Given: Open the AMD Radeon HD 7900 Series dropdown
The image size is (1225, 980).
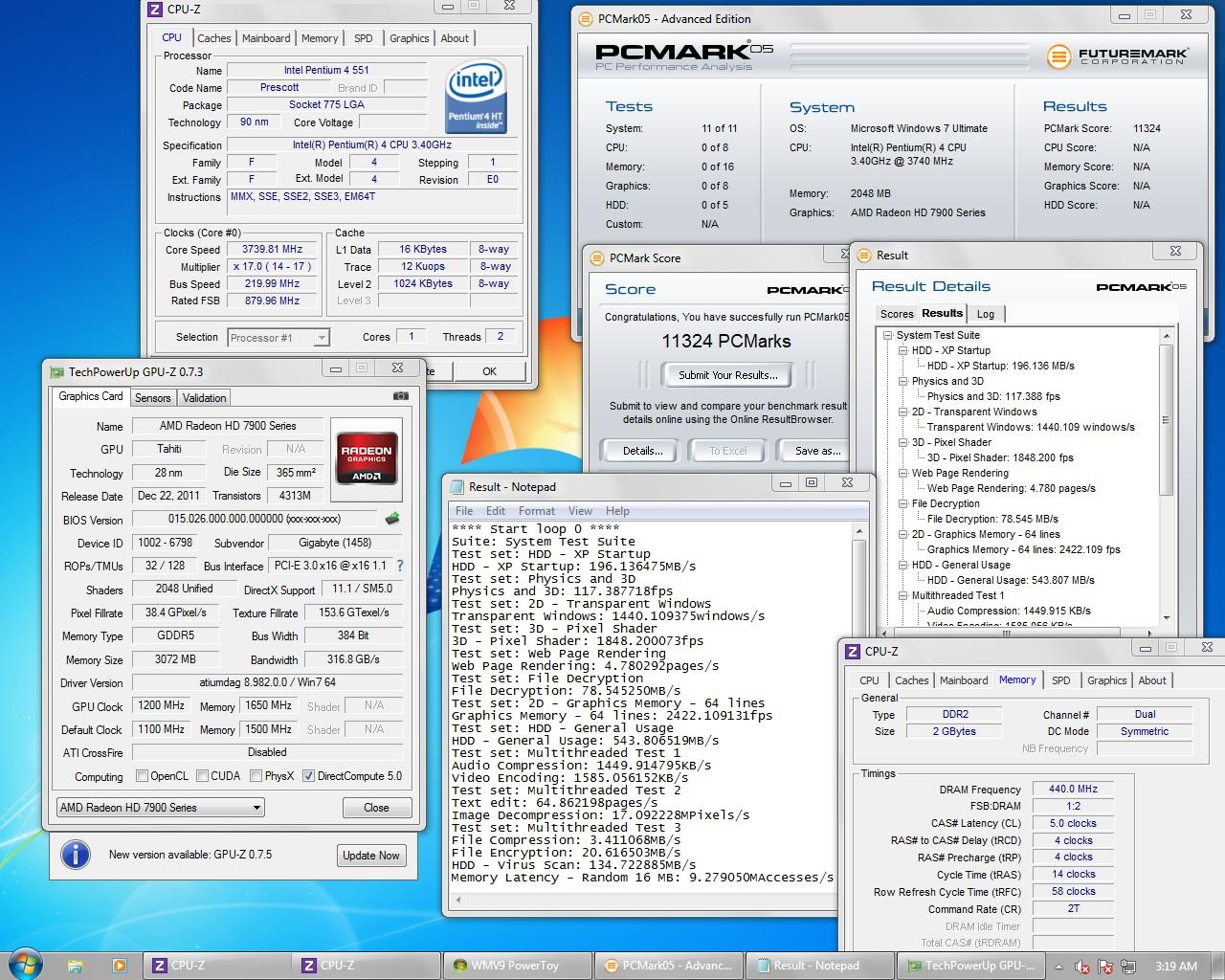Looking at the screenshot, I should coord(160,808).
